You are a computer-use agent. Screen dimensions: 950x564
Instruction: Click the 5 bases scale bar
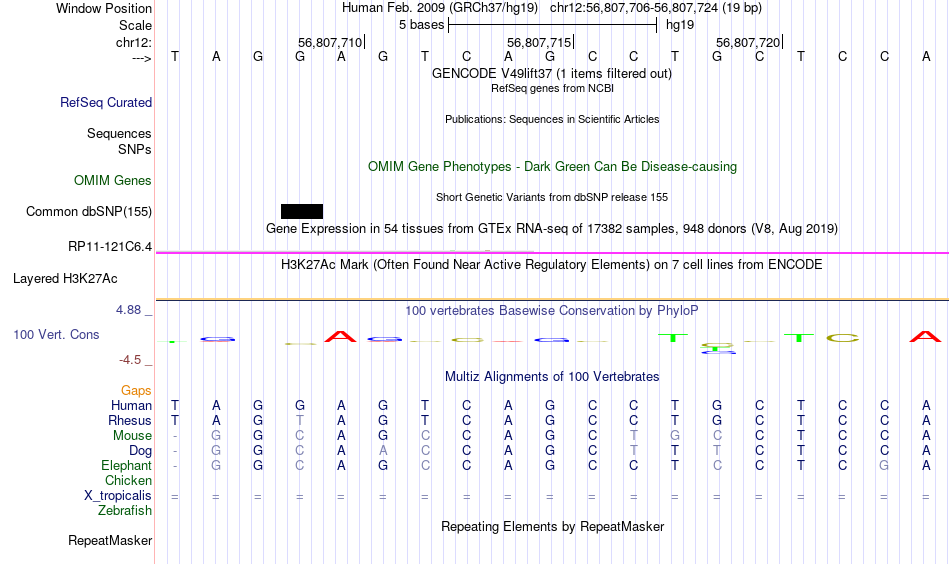(552, 25)
